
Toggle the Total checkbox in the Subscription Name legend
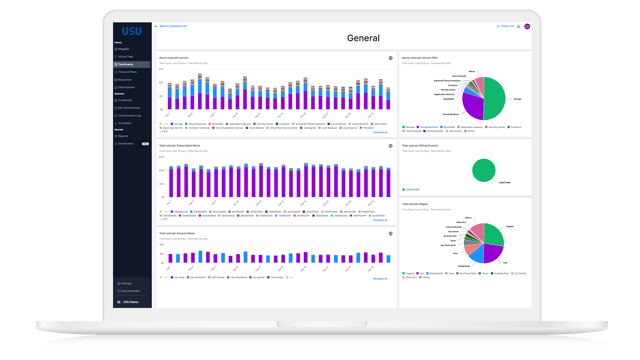coord(160,211)
